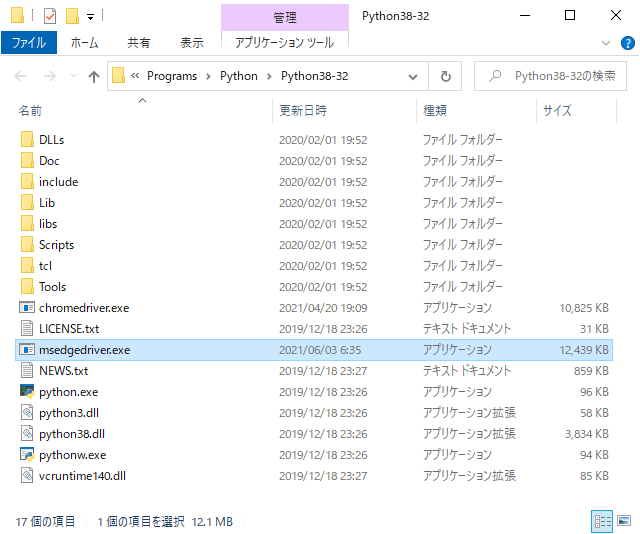Select the Scripts folder name
This screenshot has height=534, width=640.
[x=56, y=245]
